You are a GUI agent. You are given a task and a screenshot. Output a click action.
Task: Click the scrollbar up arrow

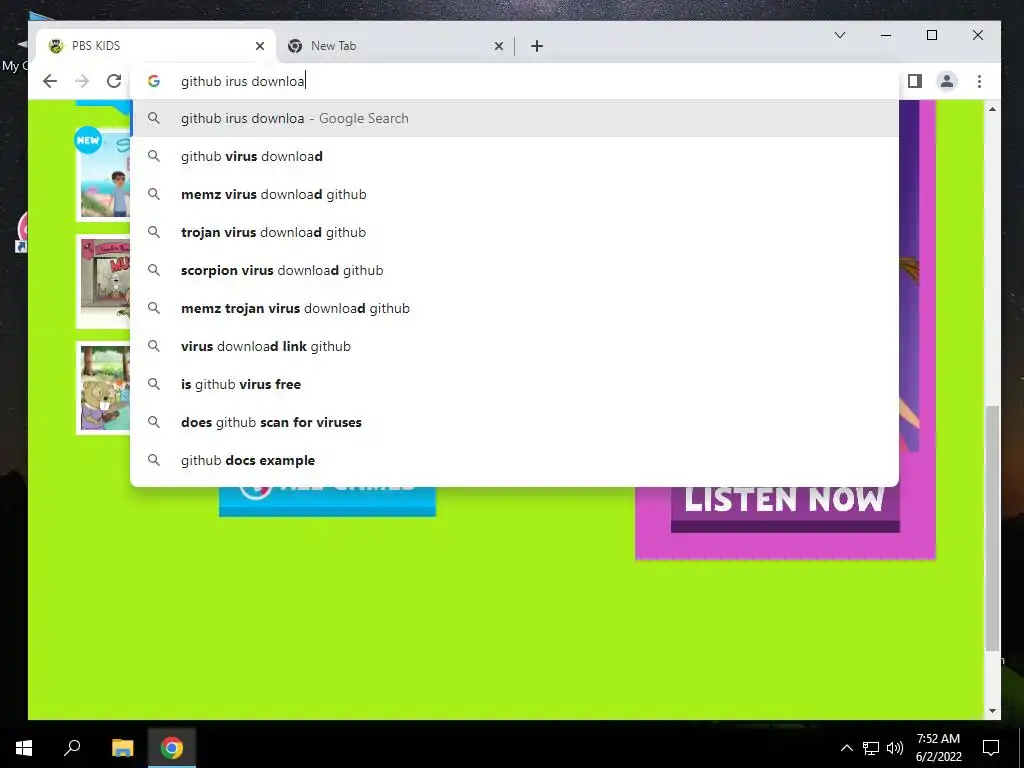pos(992,109)
